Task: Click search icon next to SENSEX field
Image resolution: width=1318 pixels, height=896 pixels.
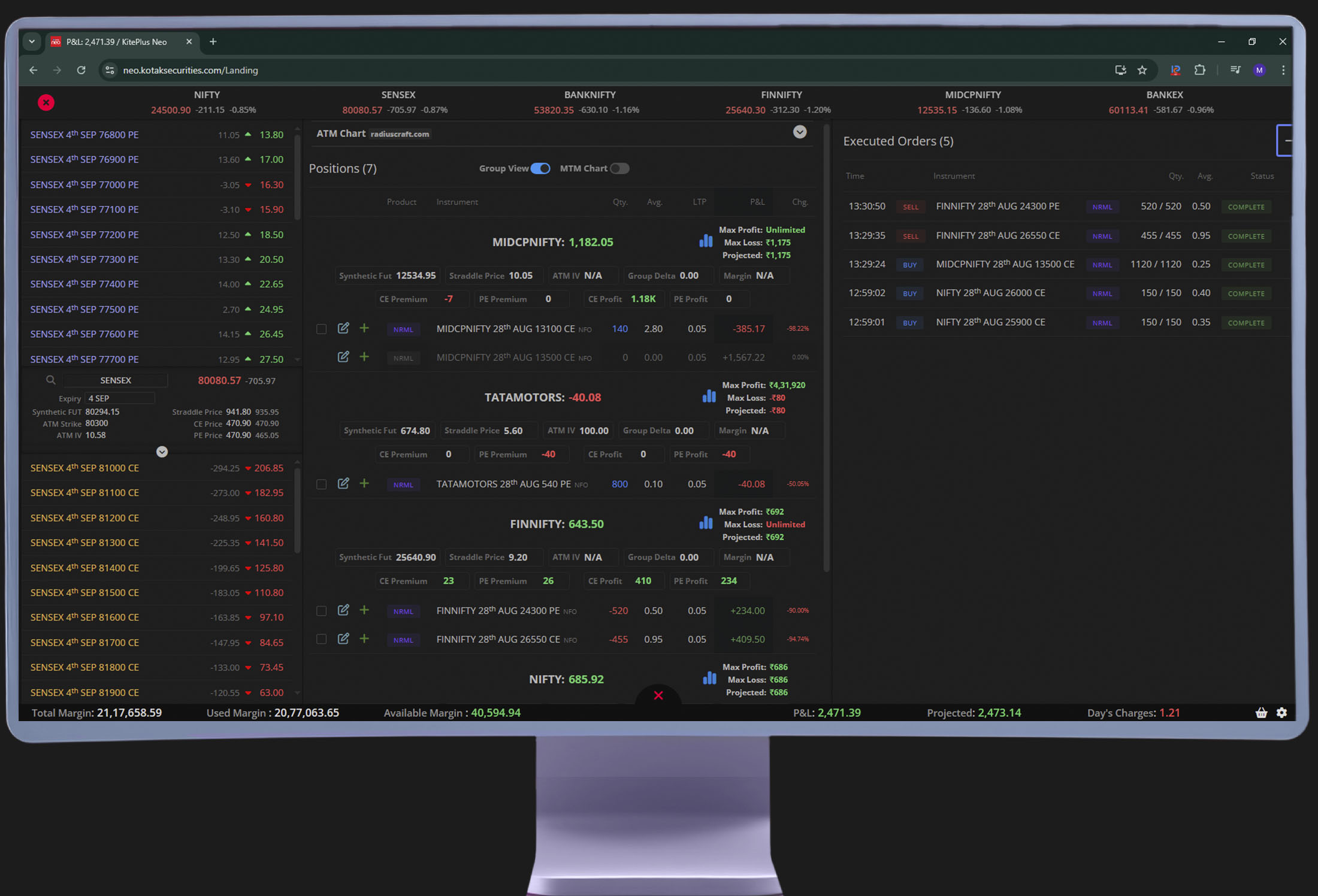Action: 51,380
